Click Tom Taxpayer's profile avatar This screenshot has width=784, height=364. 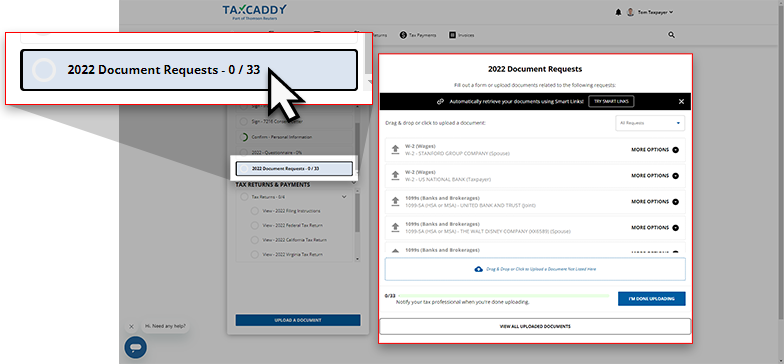[630, 12]
